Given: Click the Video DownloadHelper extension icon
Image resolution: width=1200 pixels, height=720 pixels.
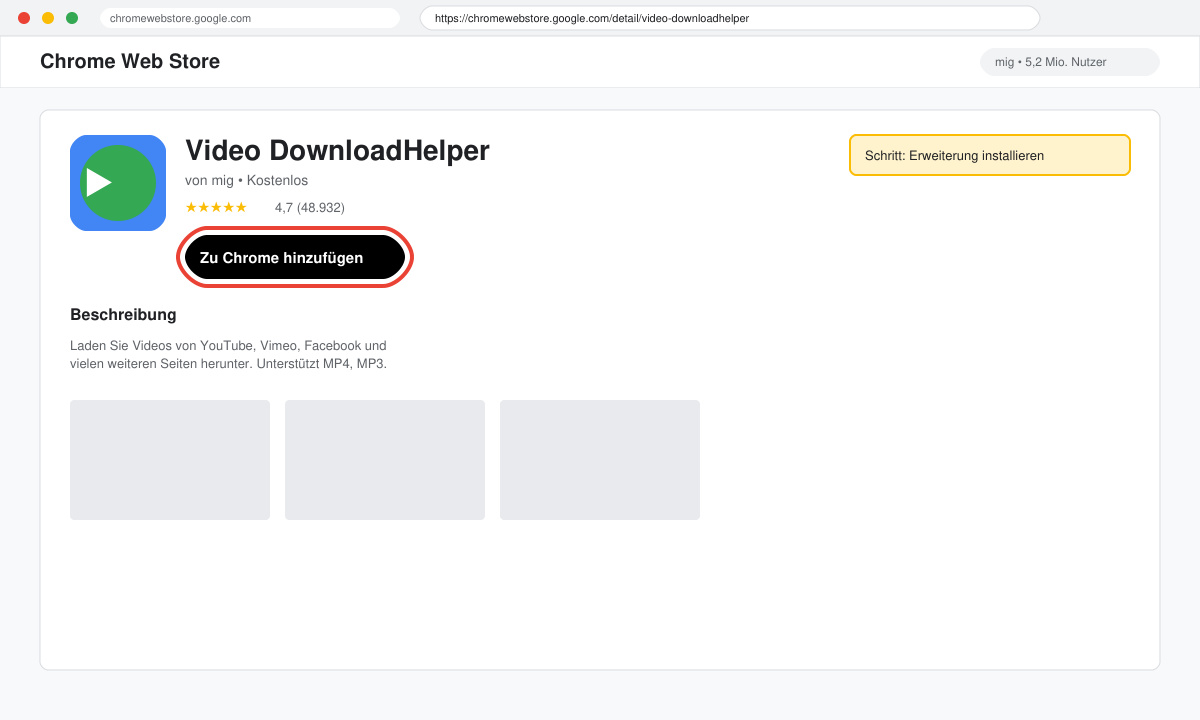Looking at the screenshot, I should 118,183.
